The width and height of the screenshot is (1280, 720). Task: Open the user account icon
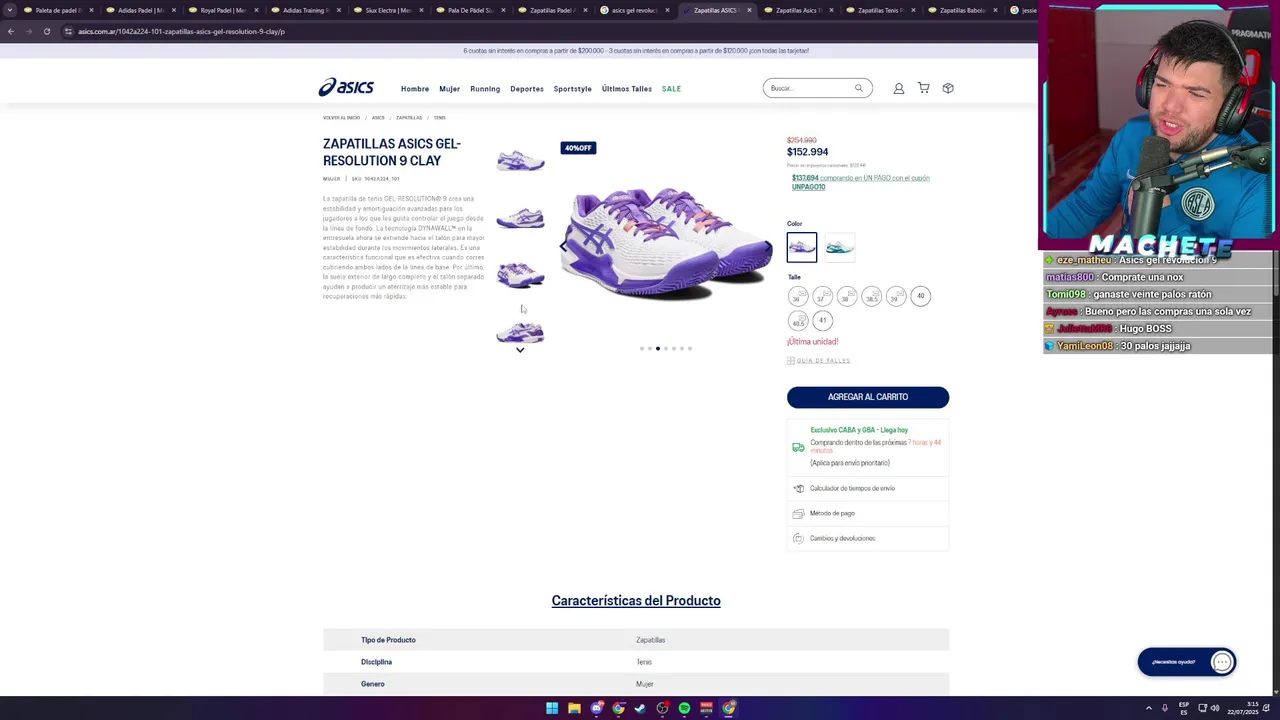coord(899,88)
